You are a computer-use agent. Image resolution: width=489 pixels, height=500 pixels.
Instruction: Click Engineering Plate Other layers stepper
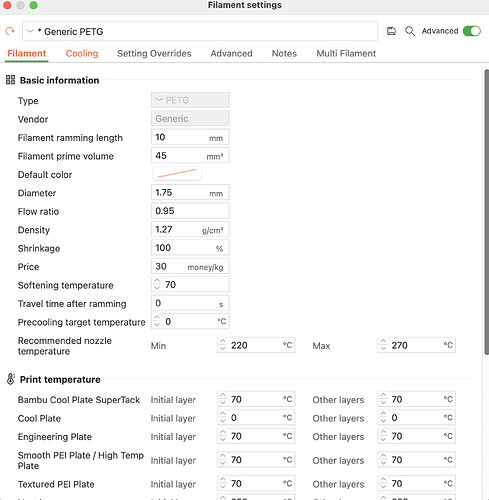coord(383,436)
